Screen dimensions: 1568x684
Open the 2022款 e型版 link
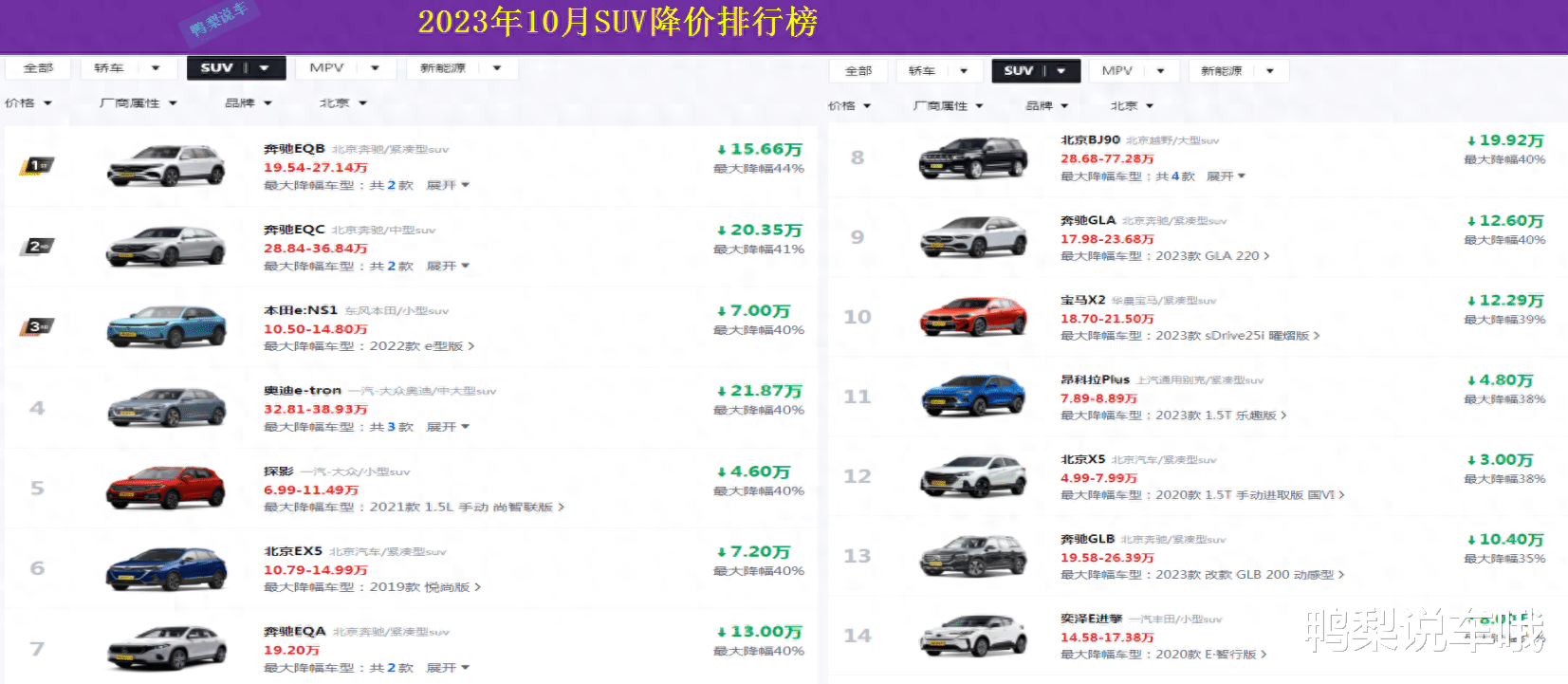422,346
